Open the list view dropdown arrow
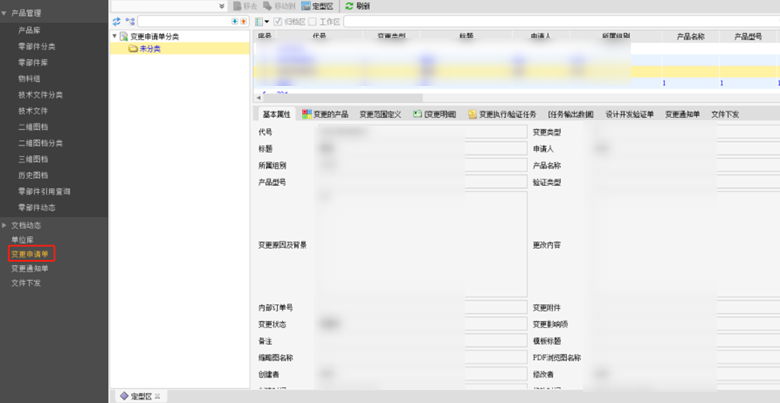780x403 pixels. pyautogui.click(x=267, y=22)
